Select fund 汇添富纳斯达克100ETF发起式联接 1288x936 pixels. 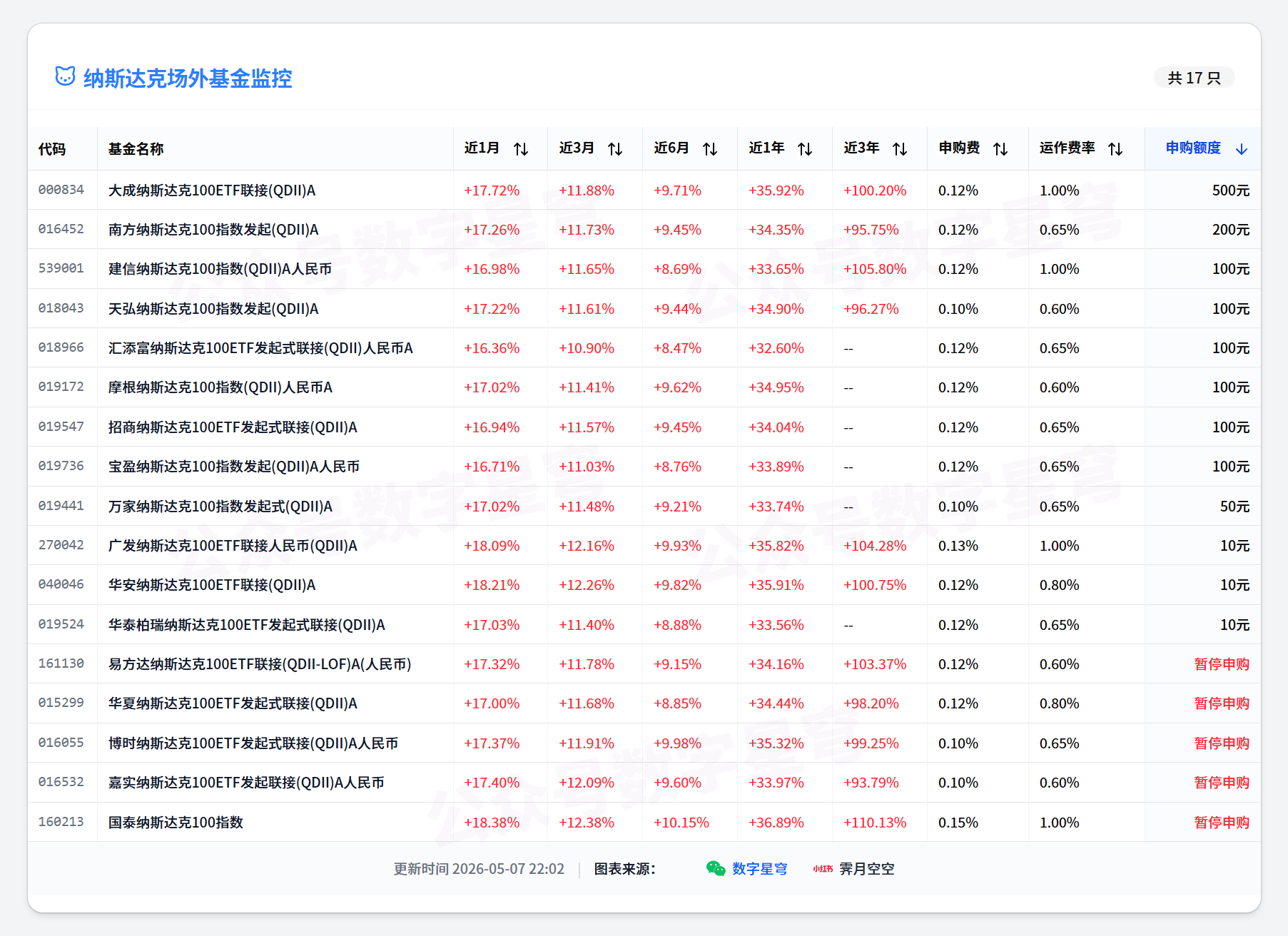[260, 348]
